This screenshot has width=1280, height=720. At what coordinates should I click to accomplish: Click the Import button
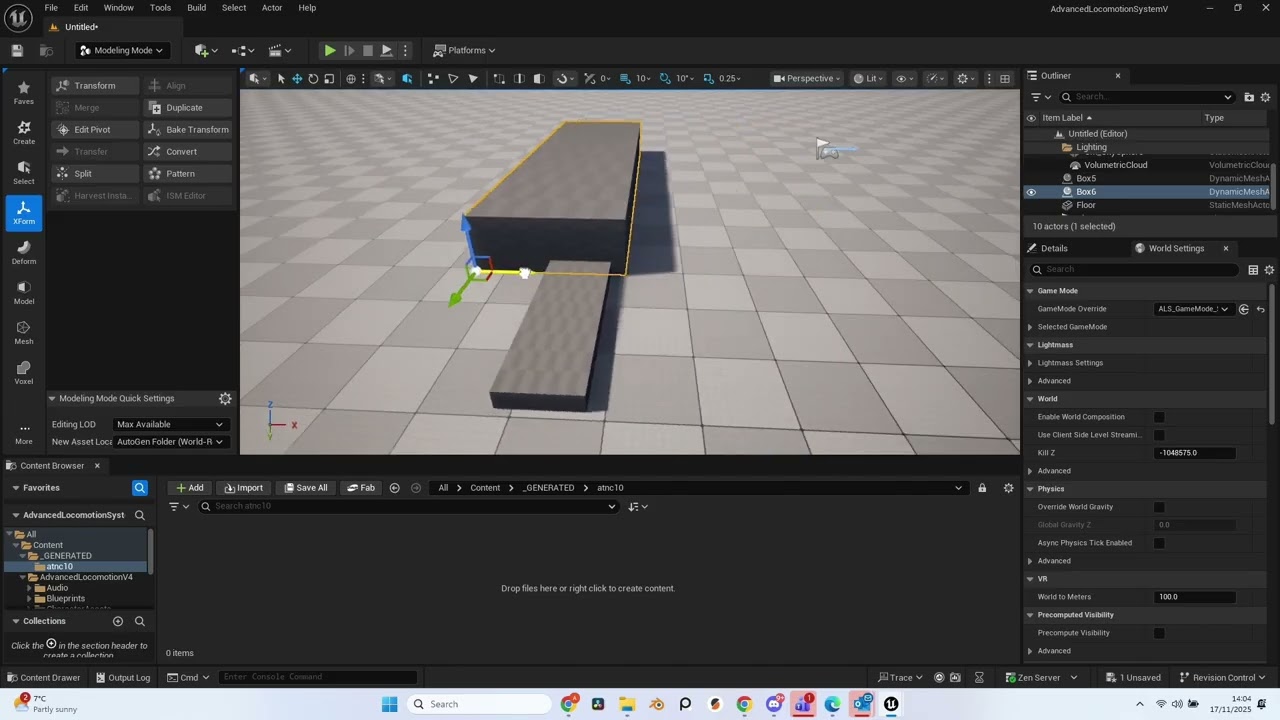(243, 488)
